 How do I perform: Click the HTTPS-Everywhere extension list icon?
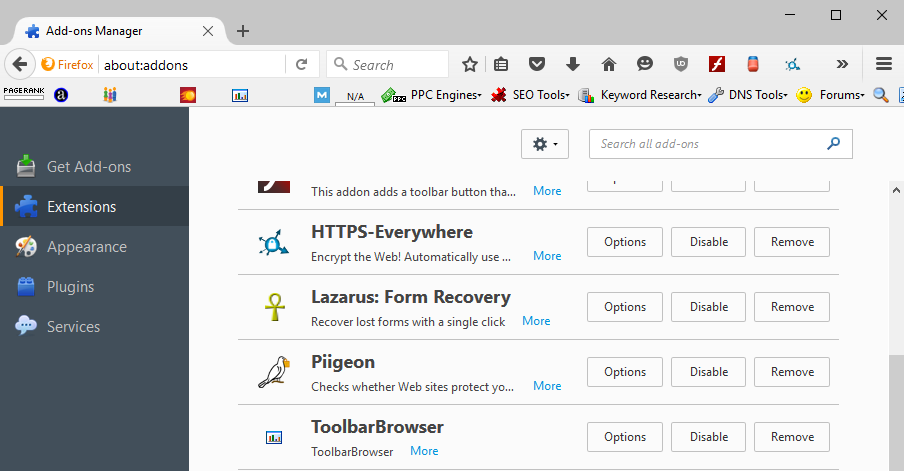click(273, 242)
